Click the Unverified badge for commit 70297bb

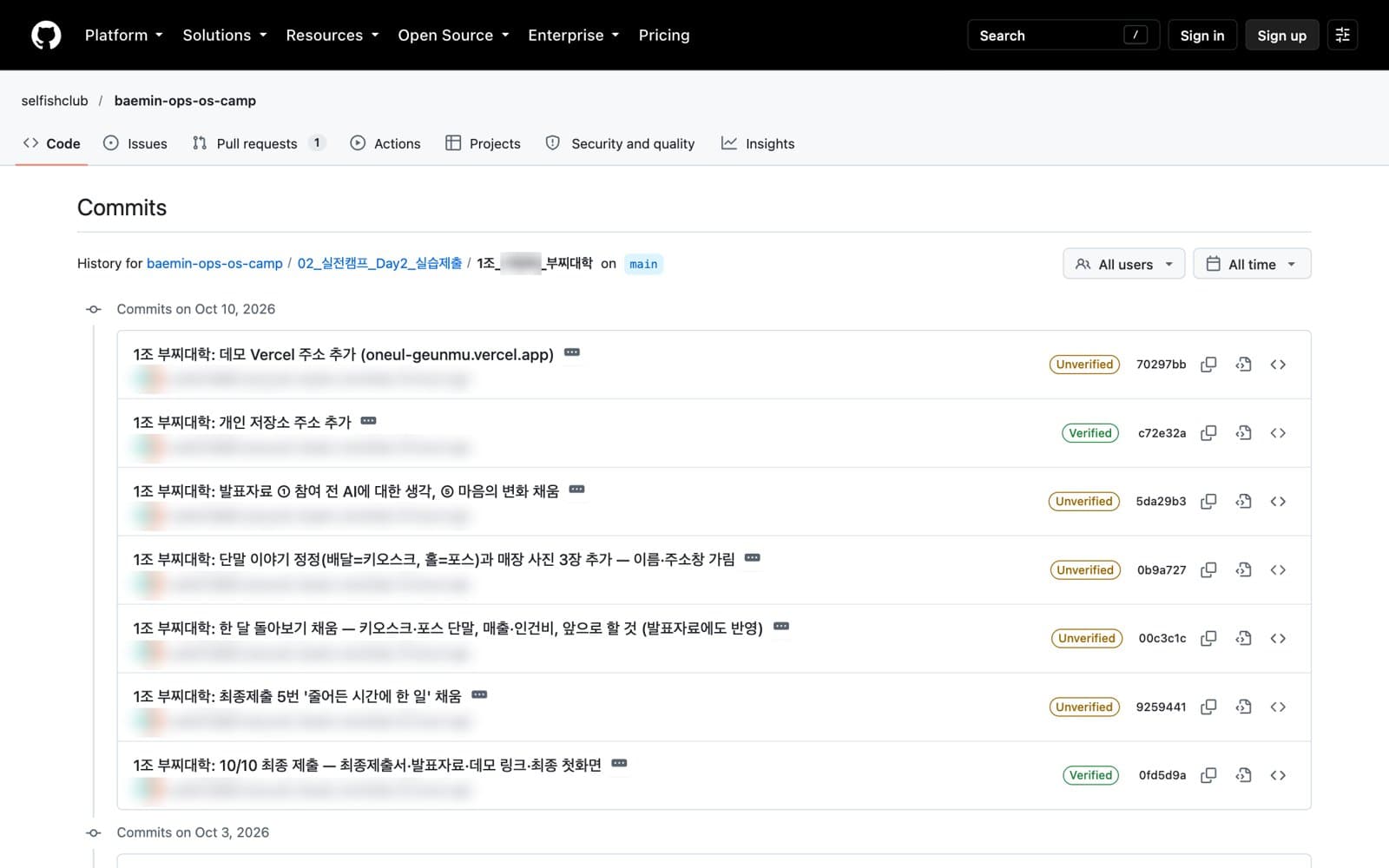coord(1084,365)
